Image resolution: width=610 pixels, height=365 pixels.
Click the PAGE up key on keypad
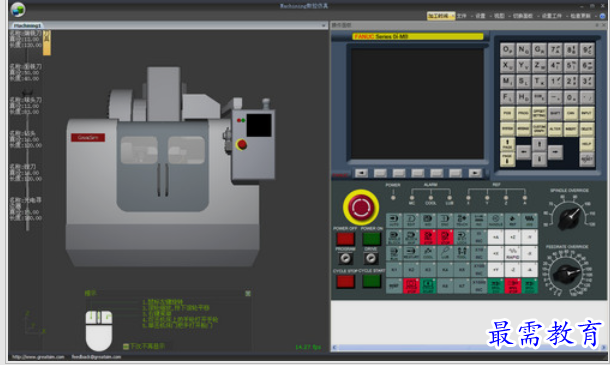(507, 144)
